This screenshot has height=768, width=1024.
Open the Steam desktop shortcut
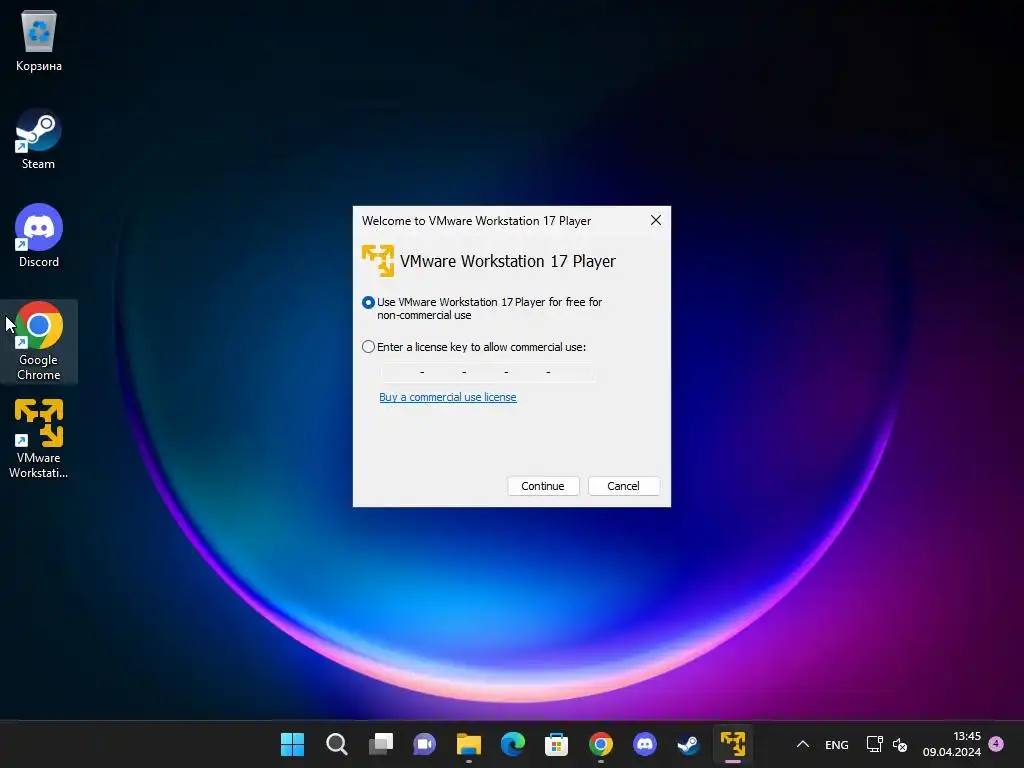pos(39,139)
